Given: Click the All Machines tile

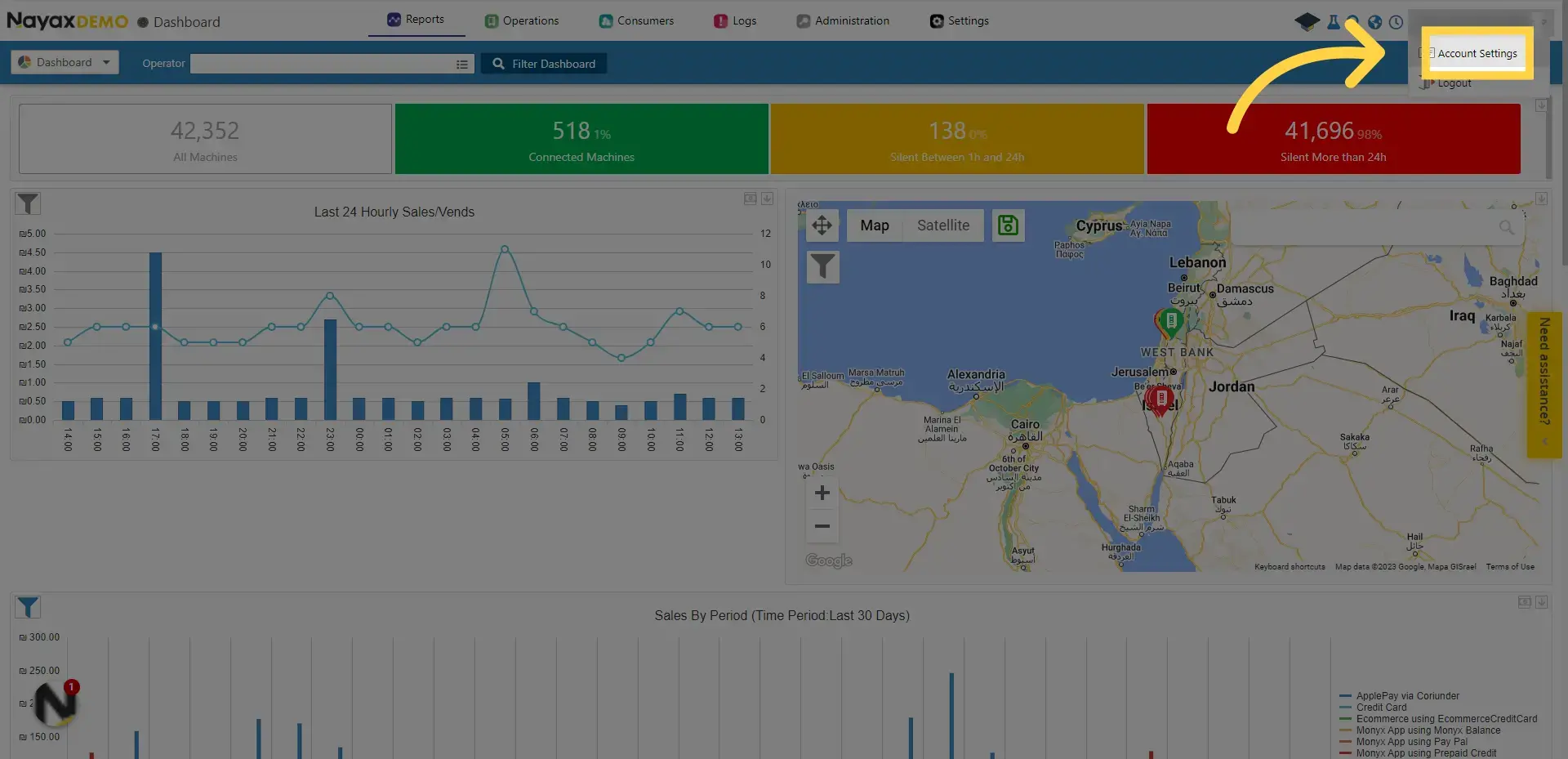Looking at the screenshot, I should tap(205, 139).
